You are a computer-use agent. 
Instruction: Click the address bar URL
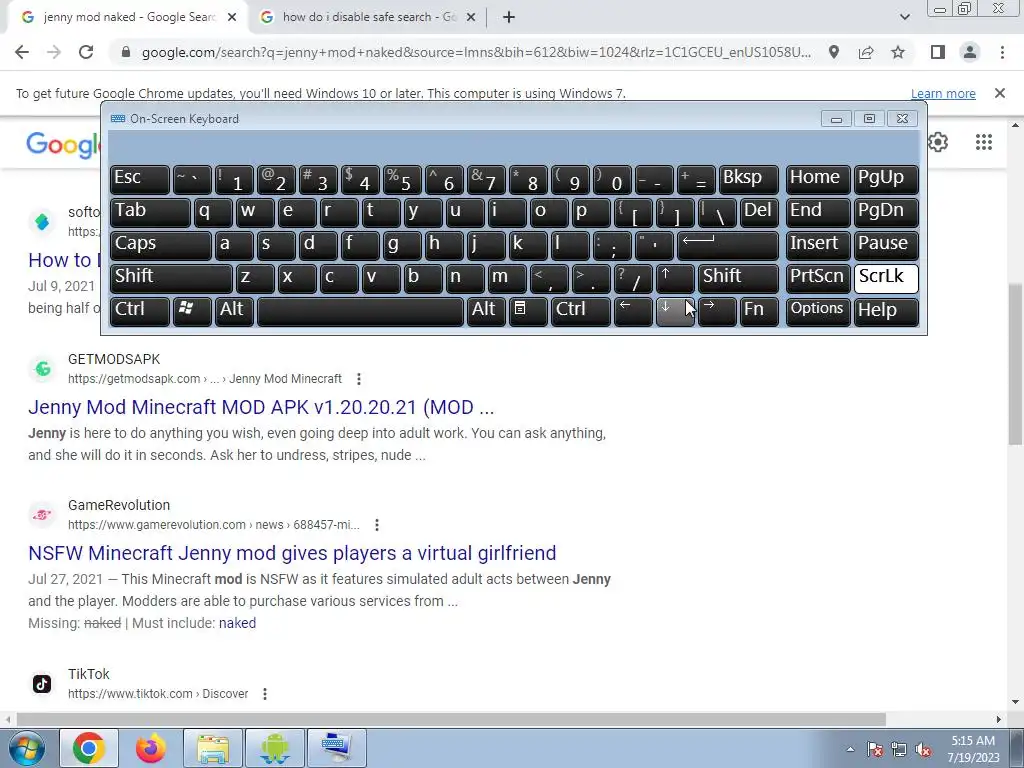coord(476,52)
